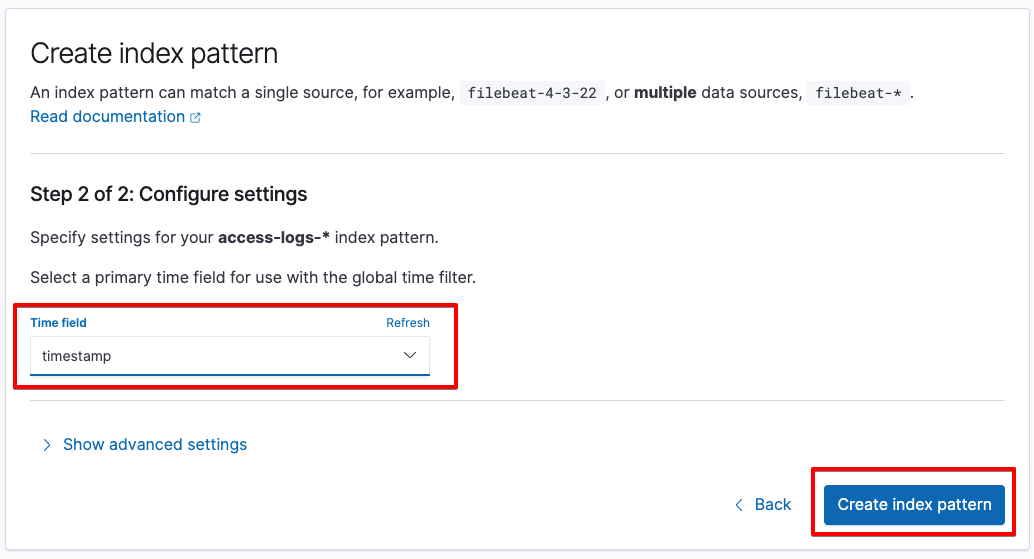Expand Show advanced settings
The image size is (1034, 559).
click(x=155, y=444)
